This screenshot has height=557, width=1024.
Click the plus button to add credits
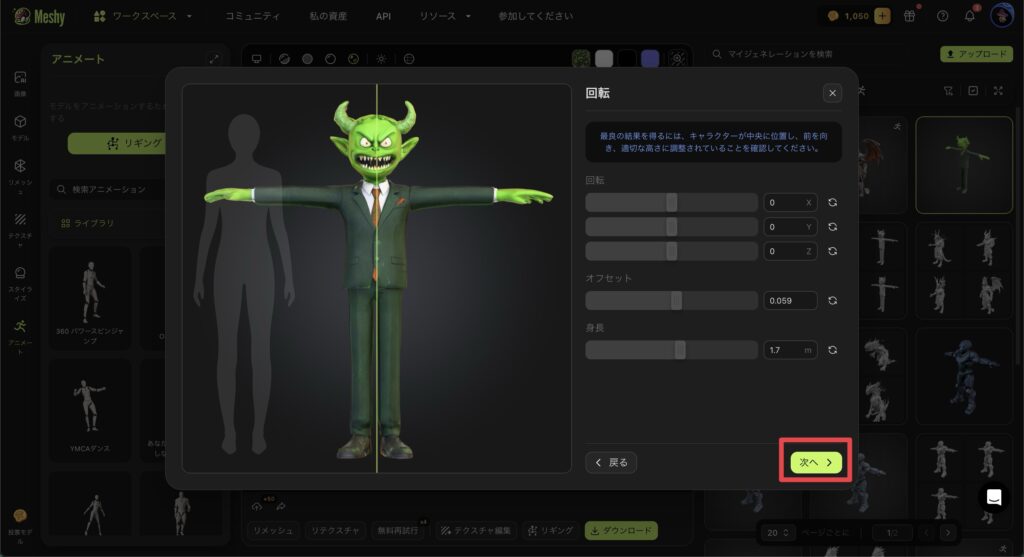882,16
